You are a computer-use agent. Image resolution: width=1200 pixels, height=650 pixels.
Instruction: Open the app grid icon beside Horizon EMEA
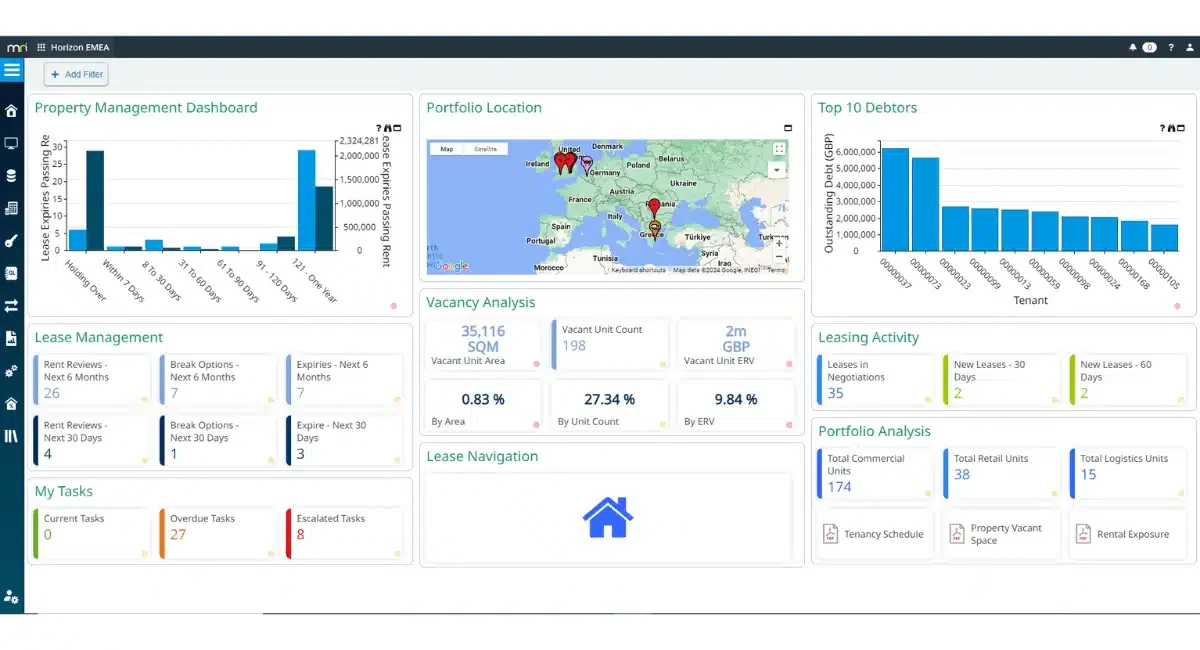tap(41, 47)
